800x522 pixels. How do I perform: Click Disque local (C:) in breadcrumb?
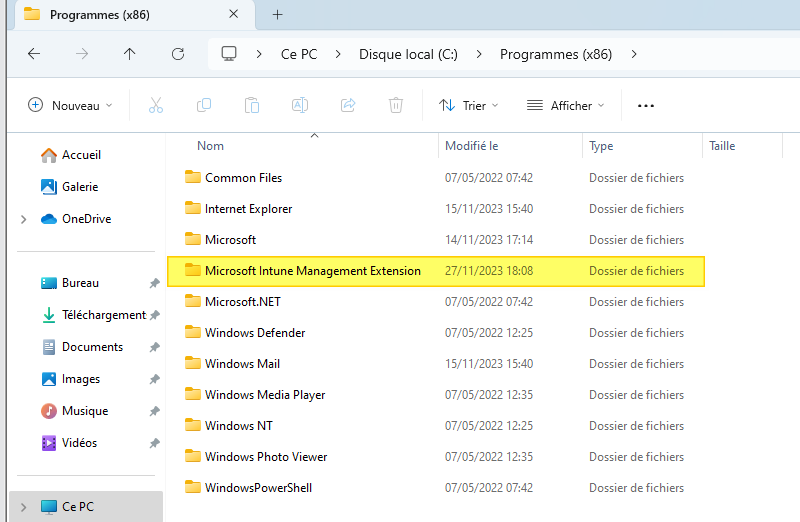coord(408,54)
